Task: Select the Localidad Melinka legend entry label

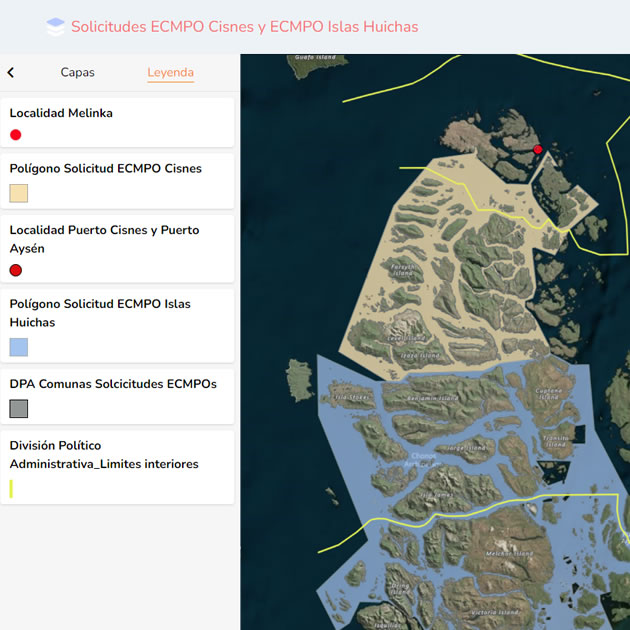Action: 61,113
